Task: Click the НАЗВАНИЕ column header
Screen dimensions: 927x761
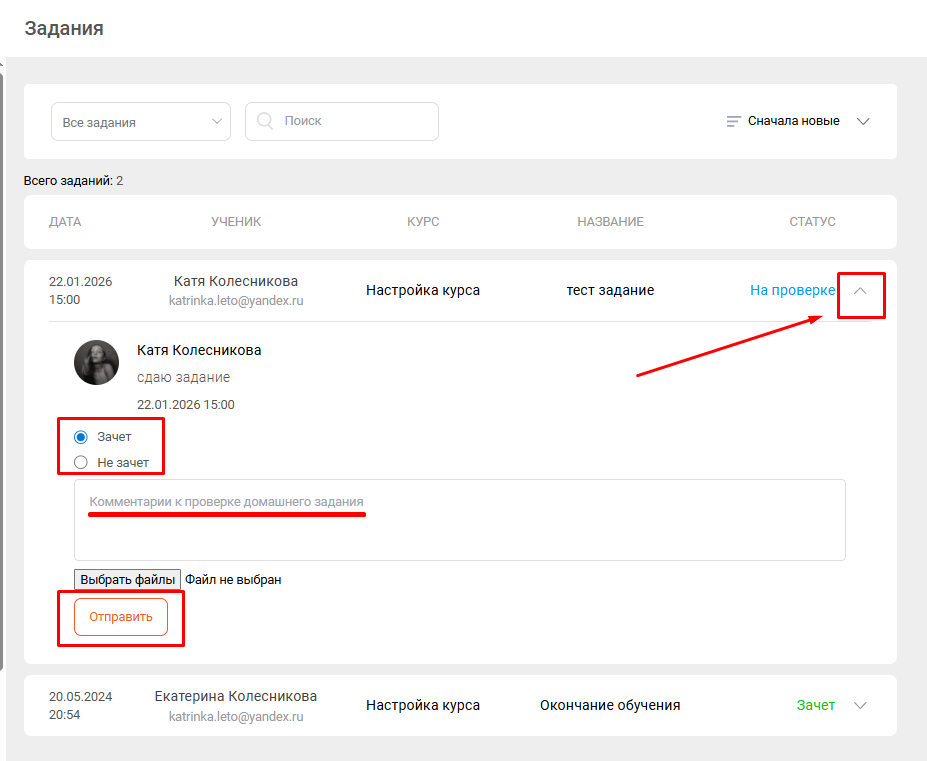Action: click(x=610, y=222)
